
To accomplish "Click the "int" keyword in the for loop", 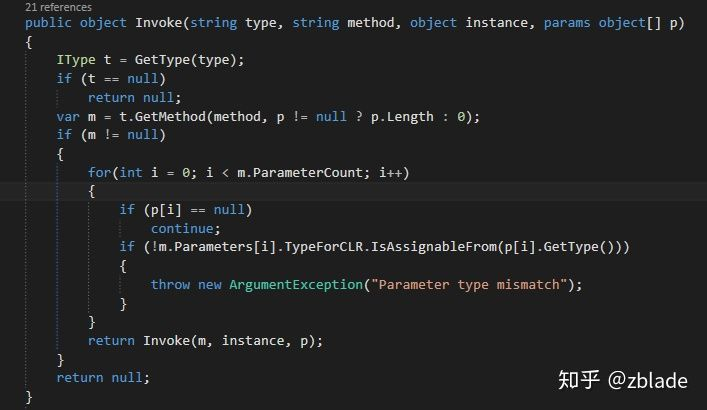I will [x=131, y=172].
